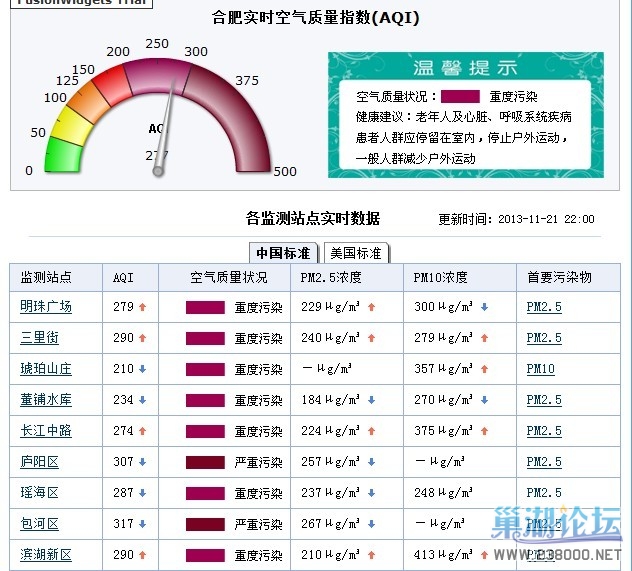Click the 各监测站点实时数据 heading
Screen dimensions: 632x571
(313, 218)
